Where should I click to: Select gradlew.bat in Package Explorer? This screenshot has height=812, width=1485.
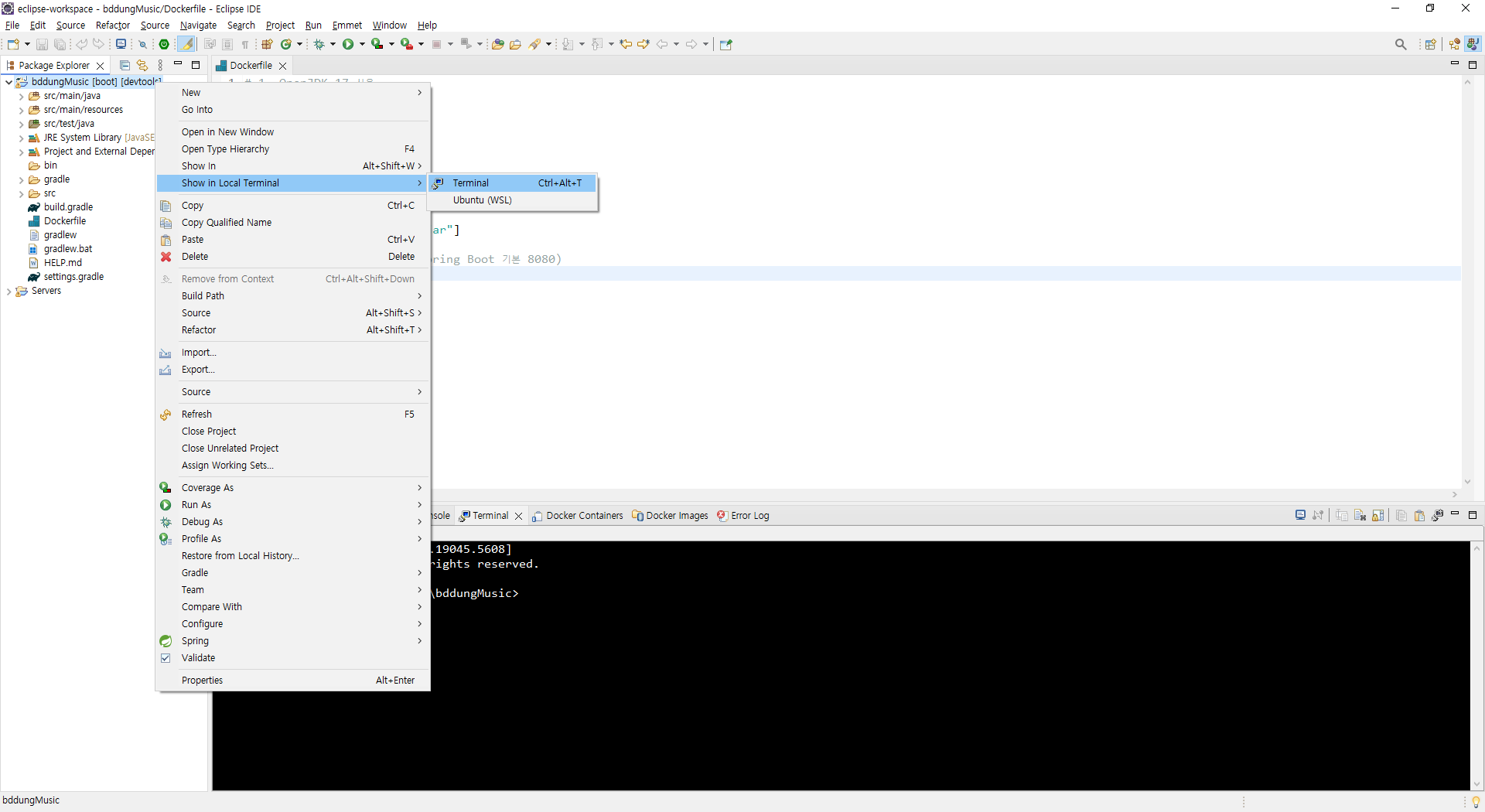click(x=68, y=249)
